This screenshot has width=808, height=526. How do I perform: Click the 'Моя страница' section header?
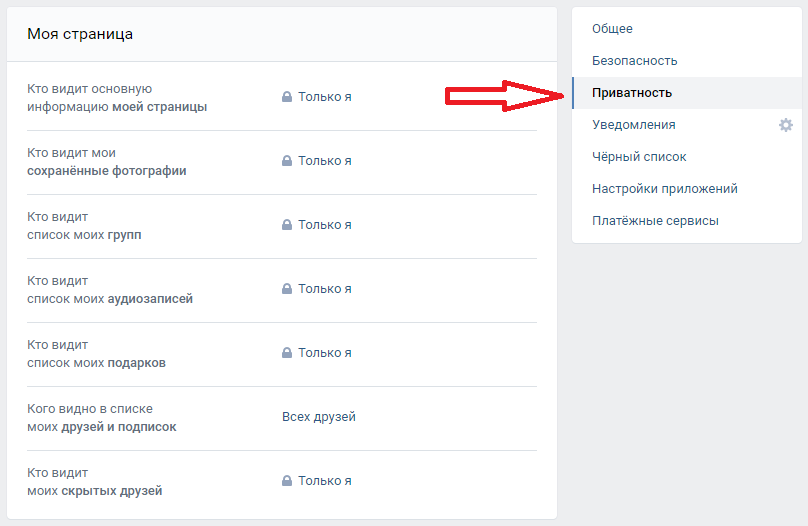[80, 34]
